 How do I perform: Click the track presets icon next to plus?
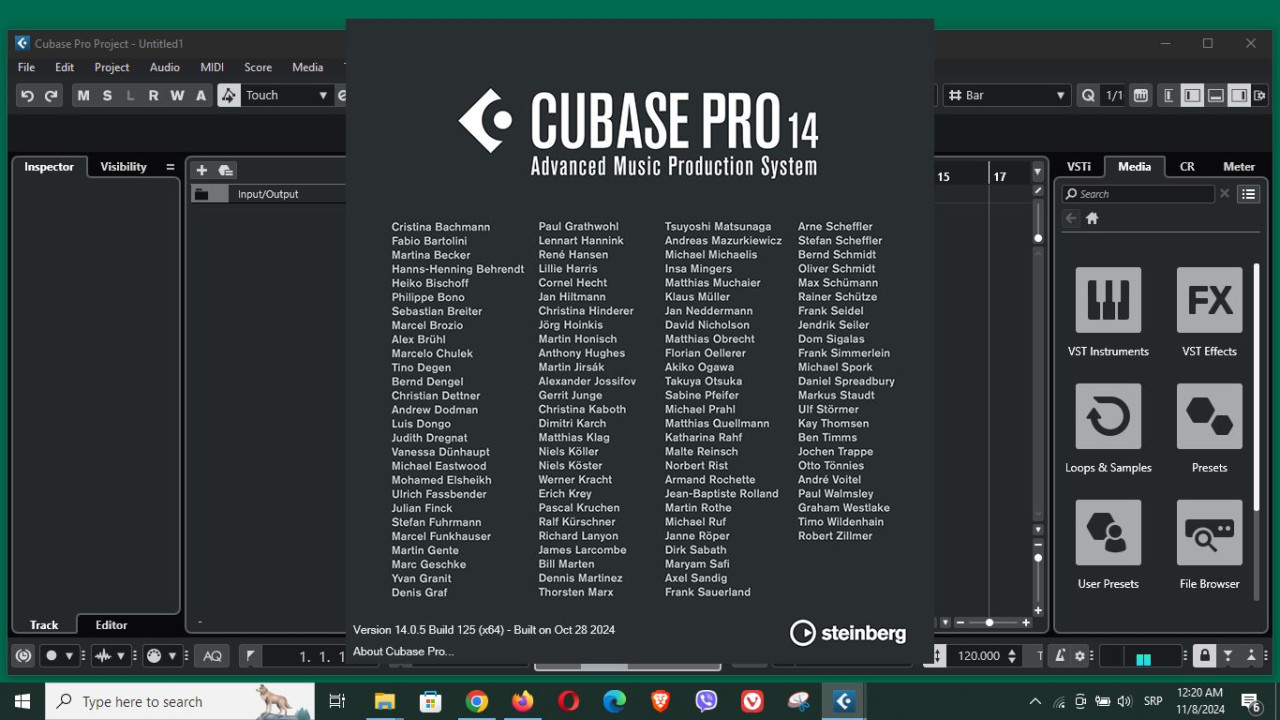pos(226,170)
